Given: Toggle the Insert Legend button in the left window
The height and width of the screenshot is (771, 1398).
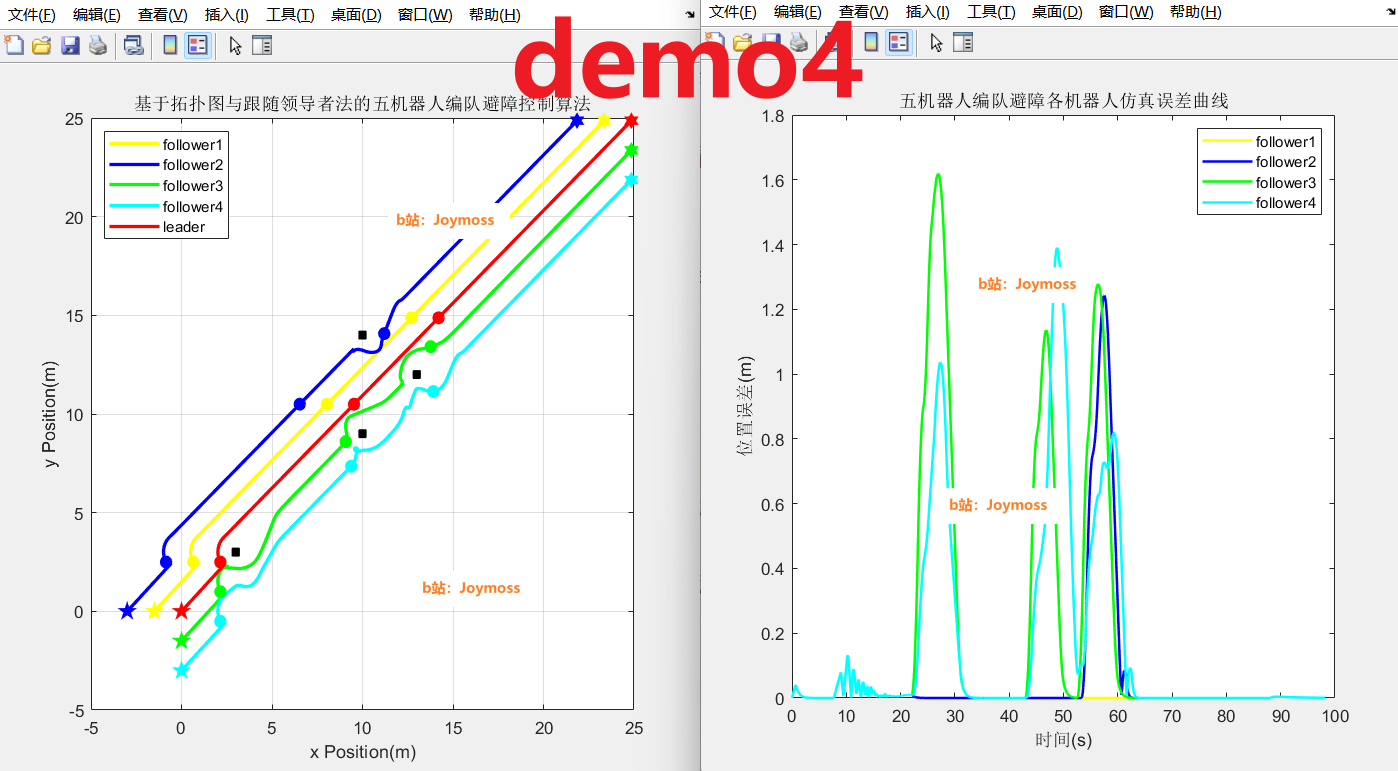Looking at the screenshot, I should click(x=197, y=45).
